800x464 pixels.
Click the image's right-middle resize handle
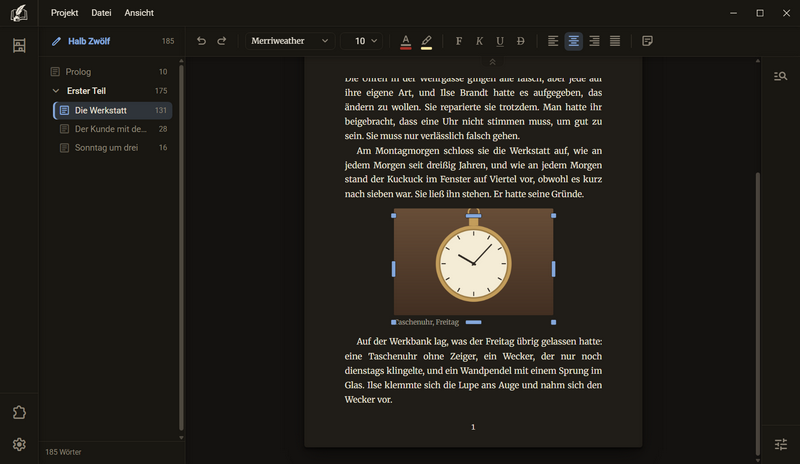pos(554,269)
